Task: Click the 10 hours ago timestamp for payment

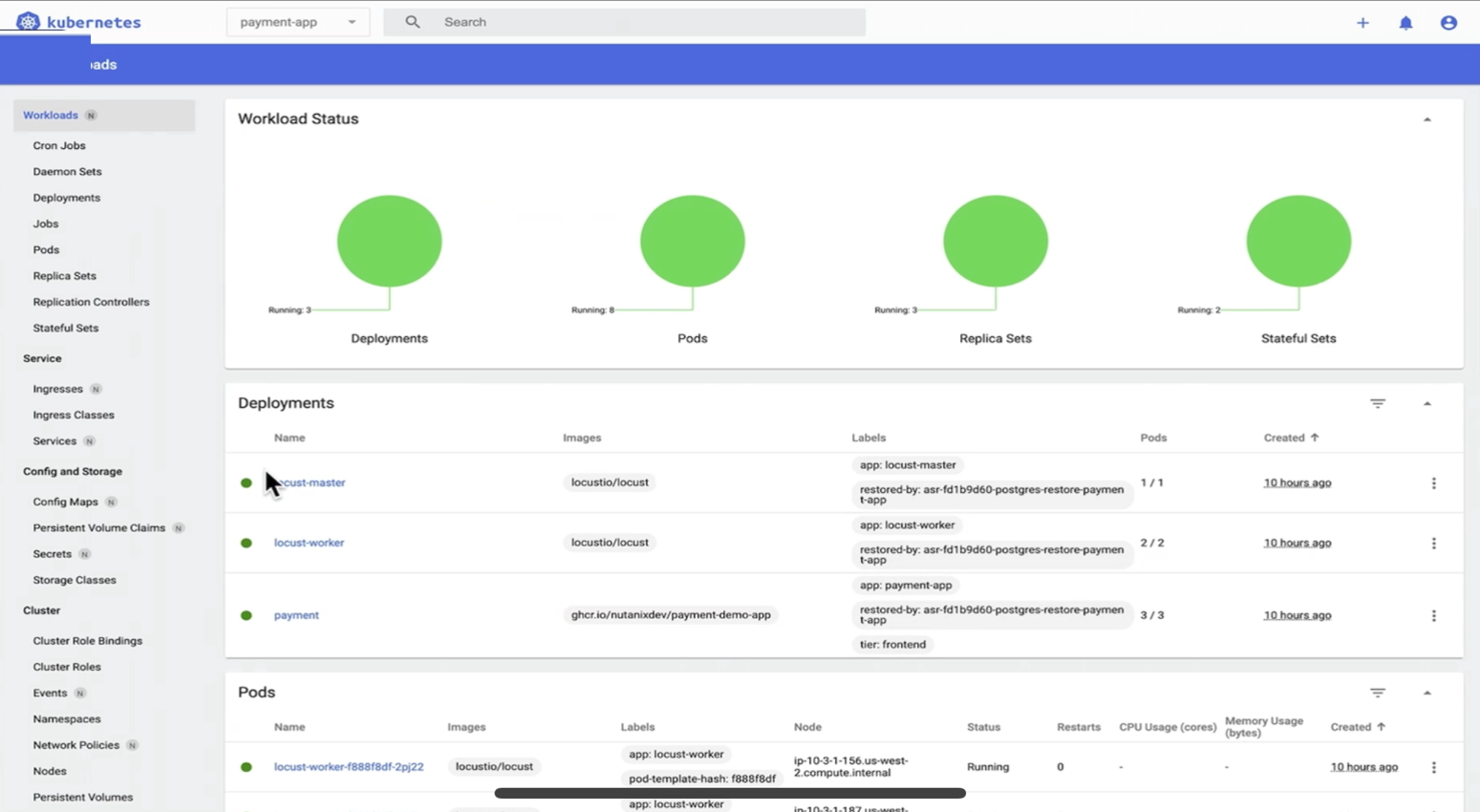Action: click(x=1297, y=615)
